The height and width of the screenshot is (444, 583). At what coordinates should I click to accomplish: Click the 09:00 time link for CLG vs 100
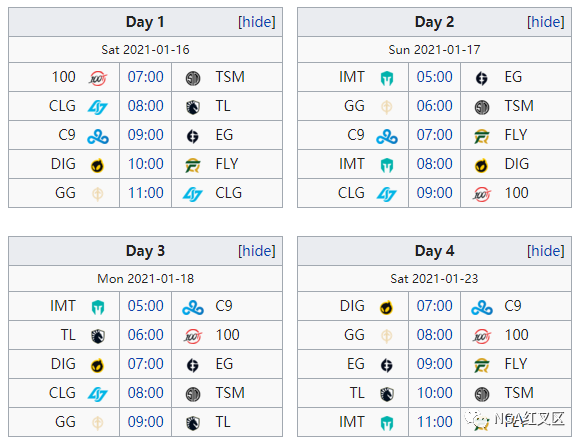click(434, 193)
